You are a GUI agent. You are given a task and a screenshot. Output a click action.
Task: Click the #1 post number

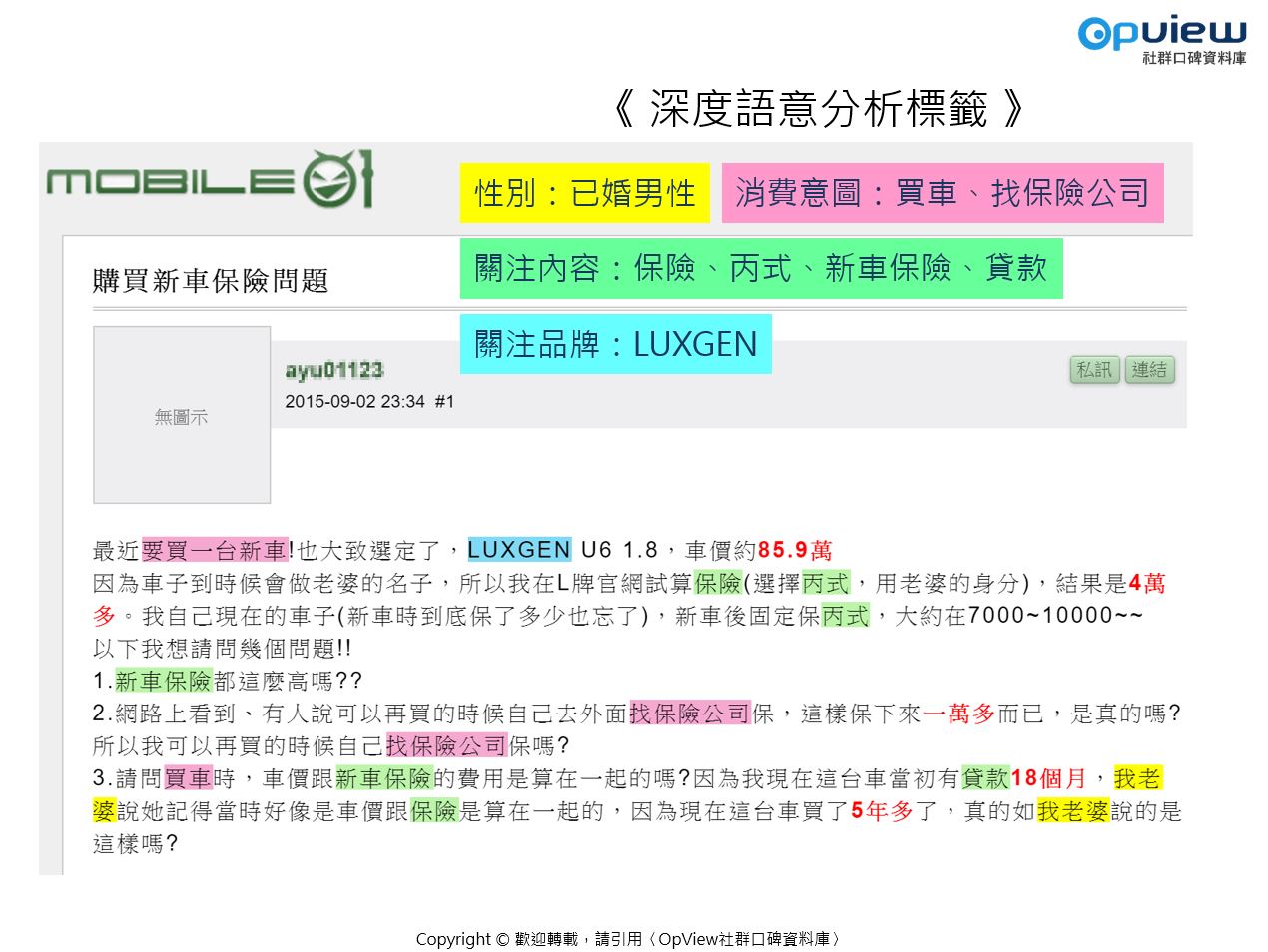[444, 401]
